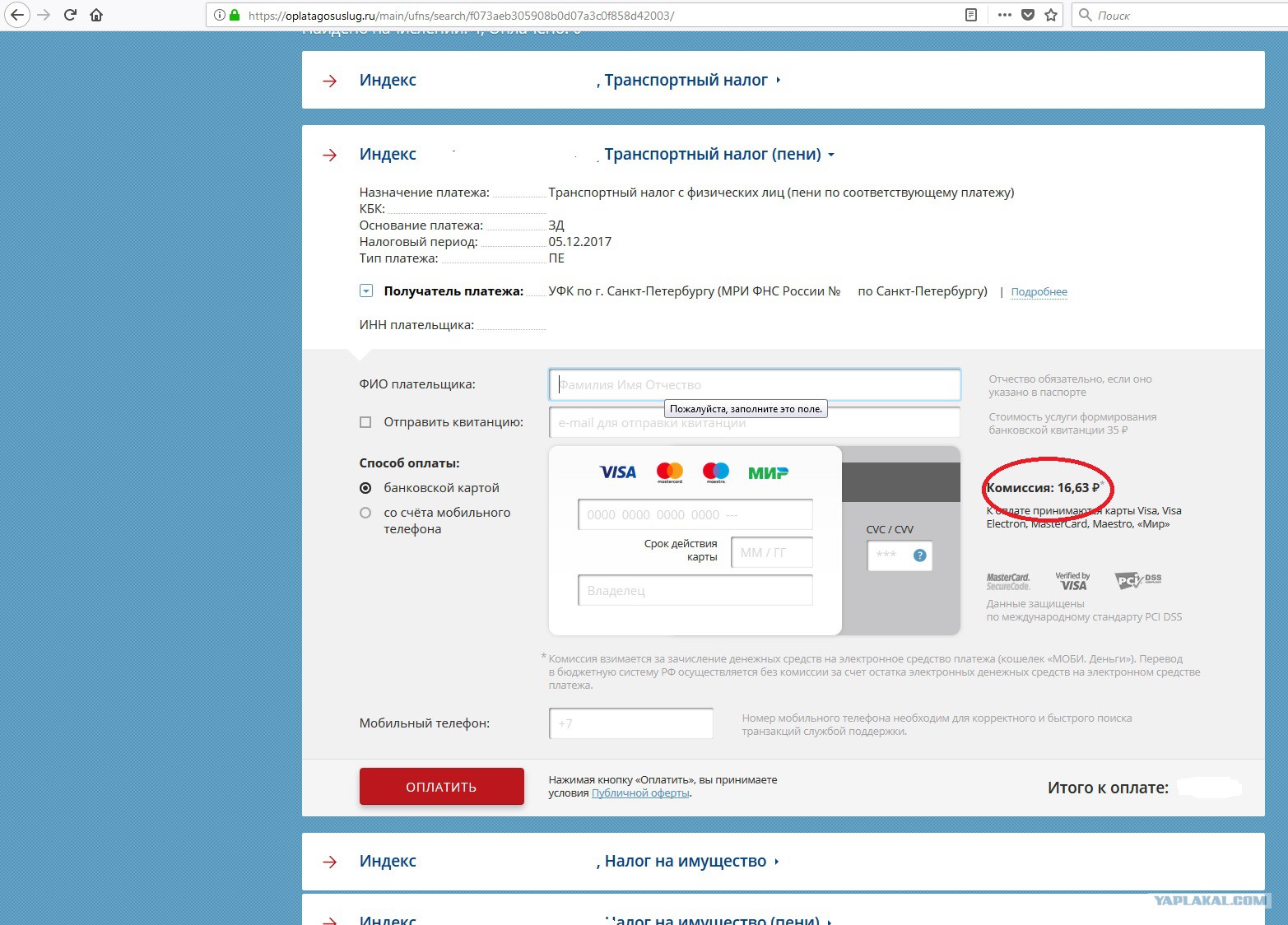Click the MasterCard SecureCode badge
Image resolution: width=1288 pixels, height=925 pixels.
[x=1008, y=582]
